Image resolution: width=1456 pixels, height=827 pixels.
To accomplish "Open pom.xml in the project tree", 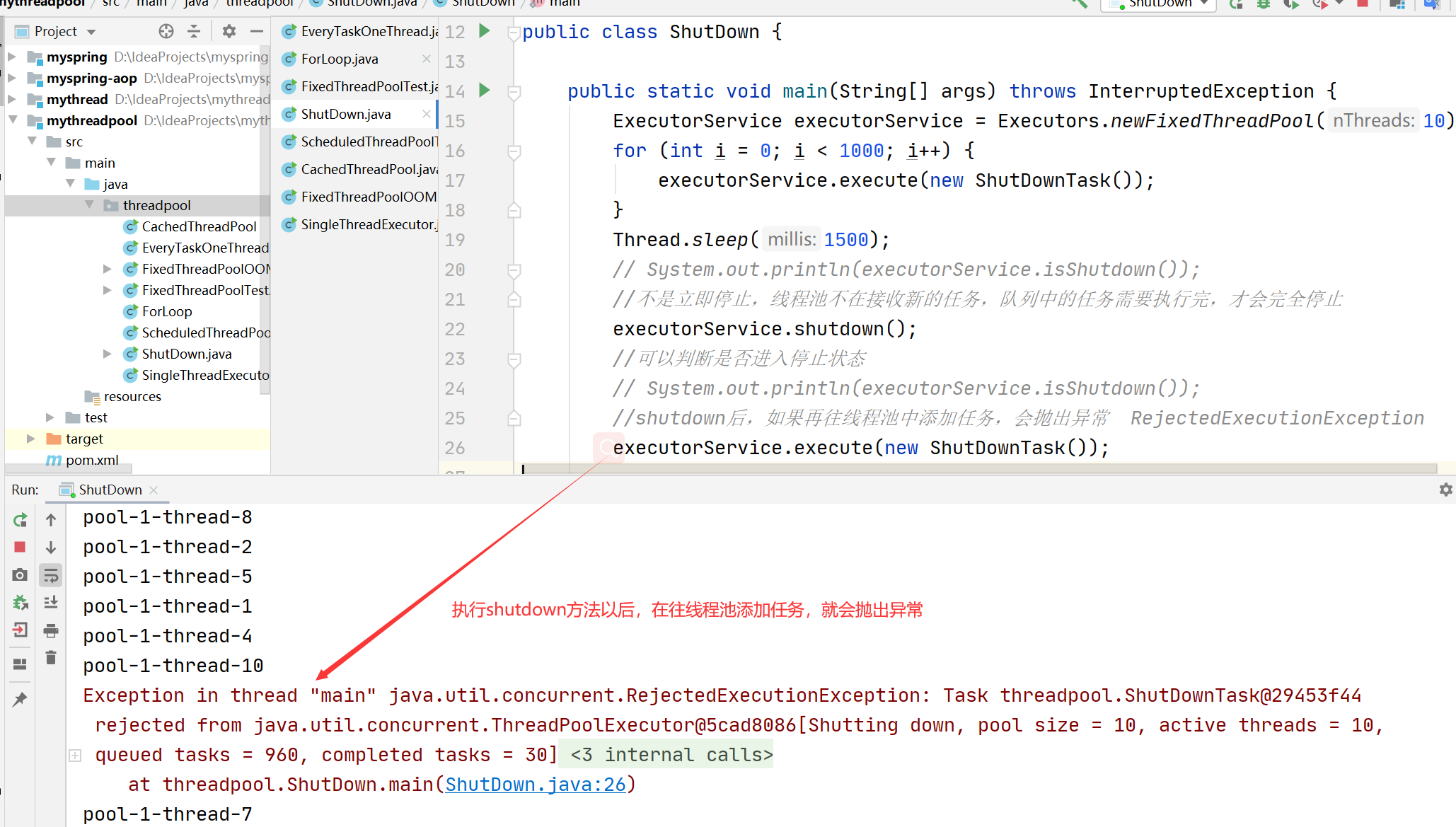I will click(x=92, y=460).
